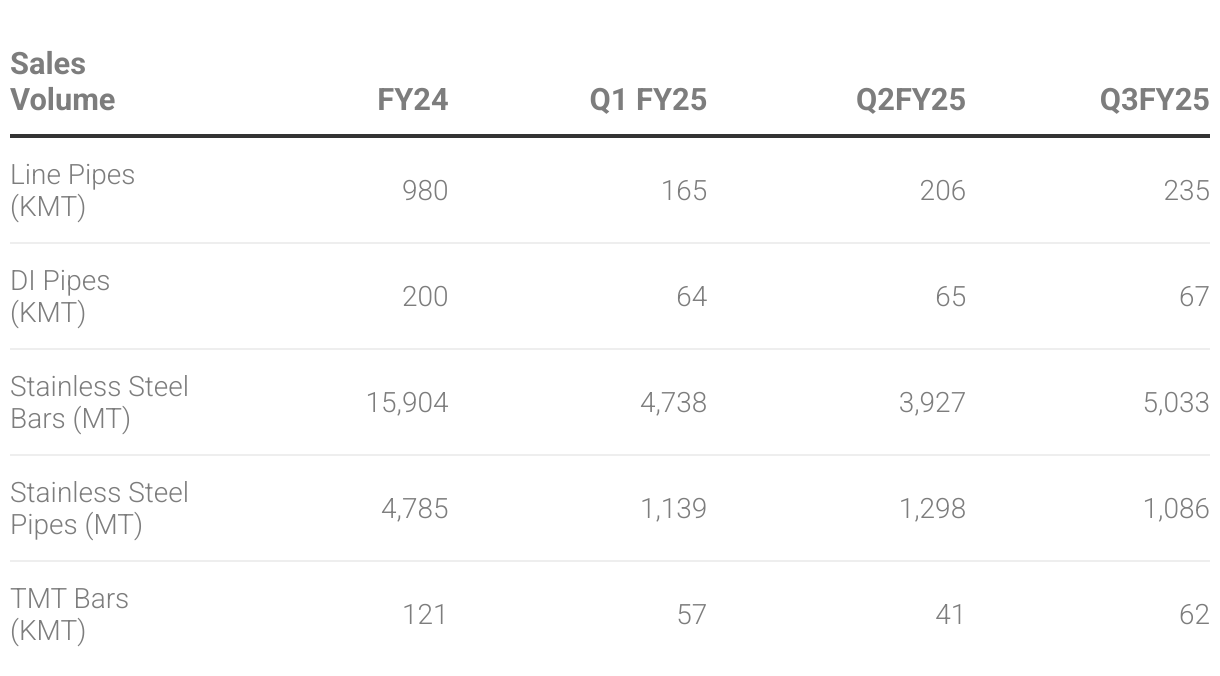Click the DI Pipes FY24 value 200
The height and width of the screenshot is (676, 1220).
[x=425, y=296]
